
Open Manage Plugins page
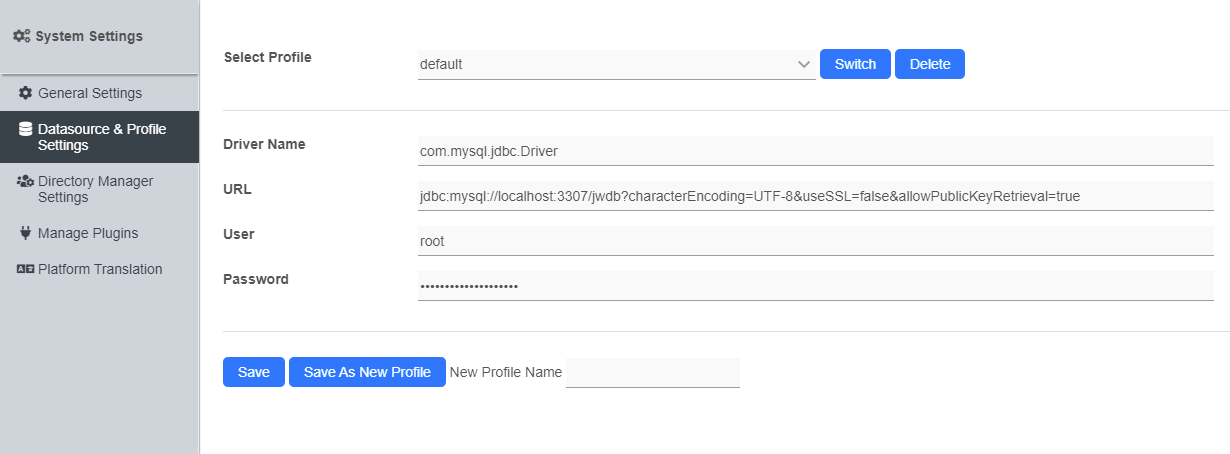pos(88,233)
